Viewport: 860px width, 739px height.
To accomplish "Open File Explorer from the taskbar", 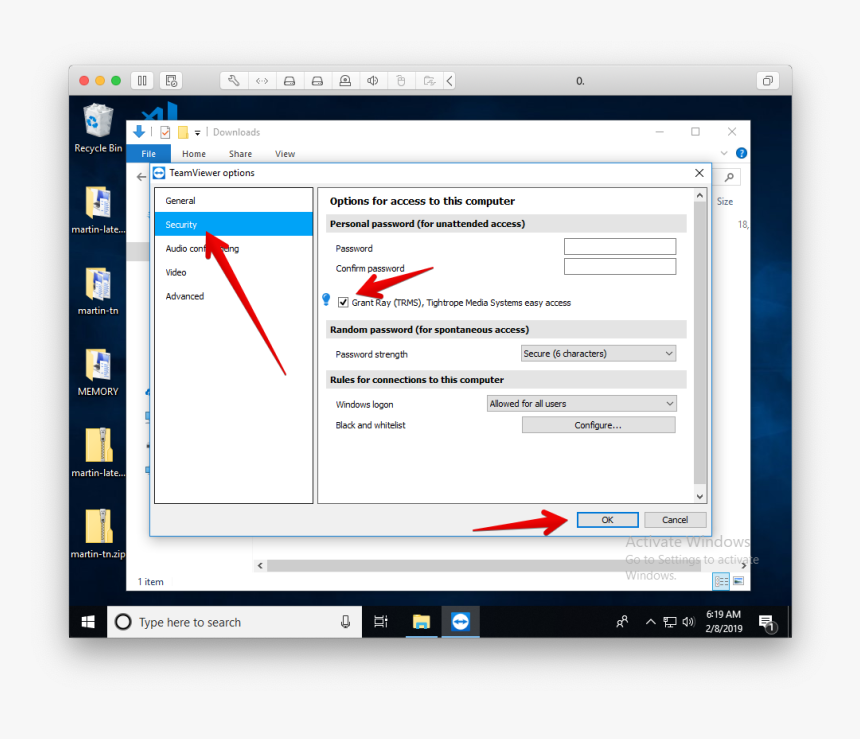I will tap(421, 622).
